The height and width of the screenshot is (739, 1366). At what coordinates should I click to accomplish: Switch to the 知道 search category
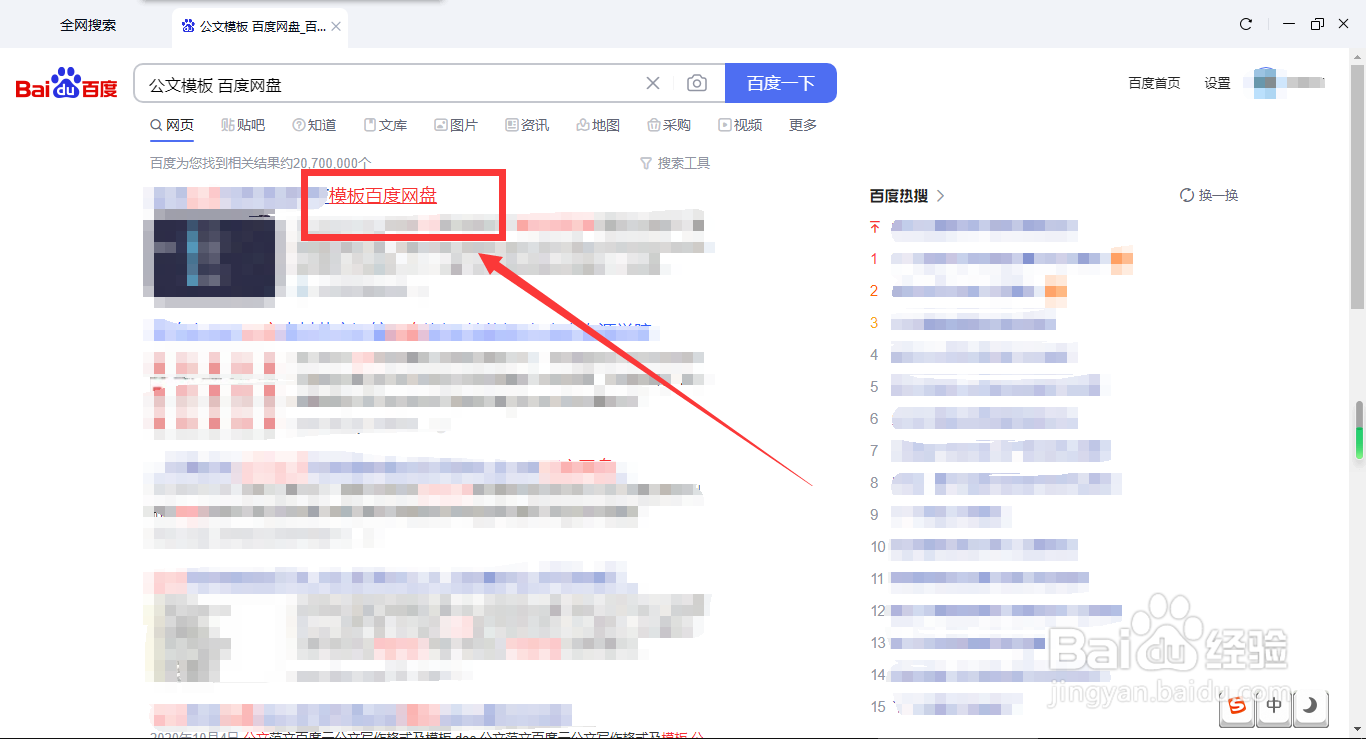(314, 125)
